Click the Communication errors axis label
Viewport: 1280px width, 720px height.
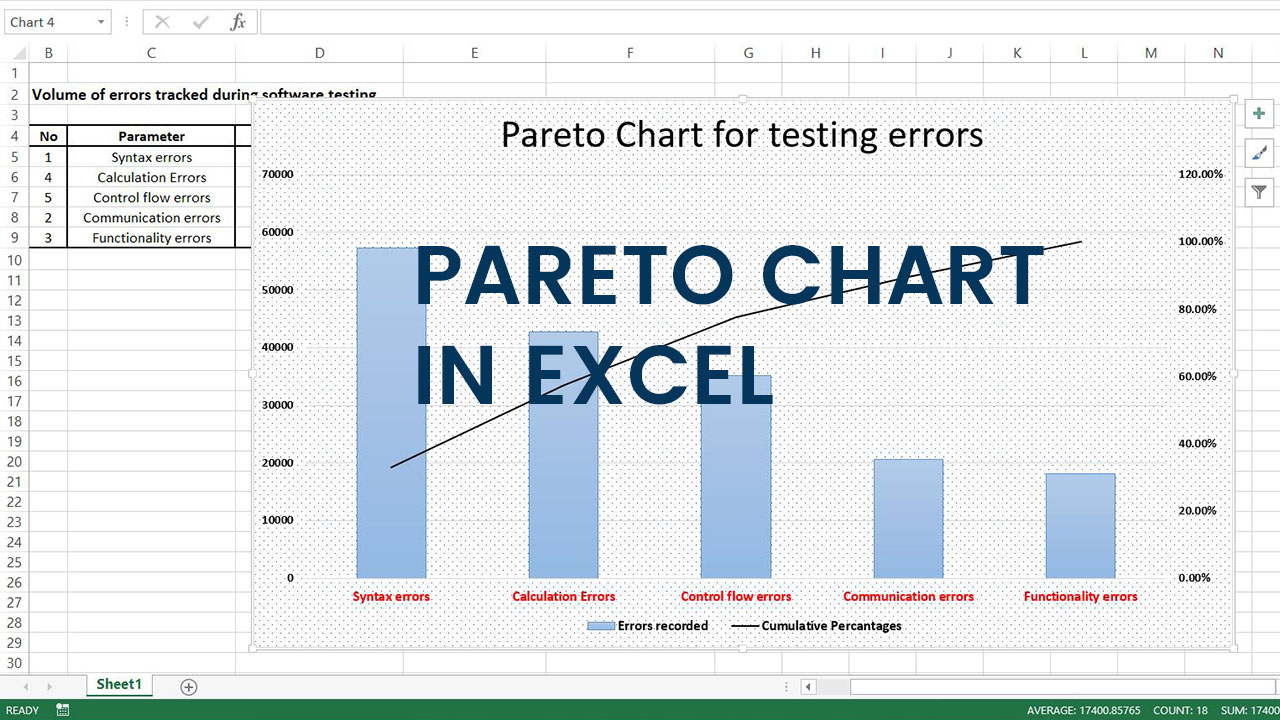(908, 597)
